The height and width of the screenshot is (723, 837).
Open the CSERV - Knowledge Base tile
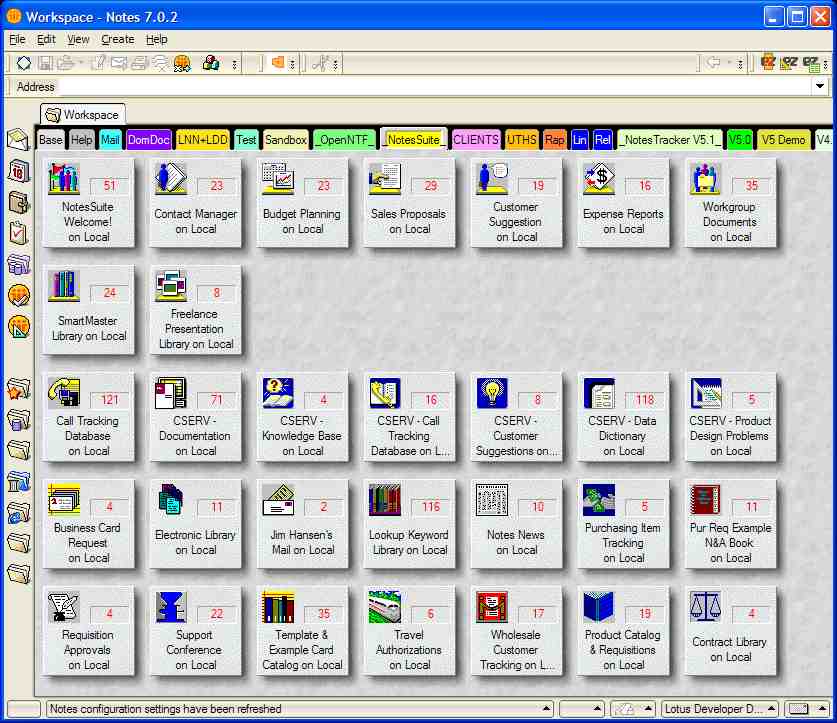pyautogui.click(x=302, y=416)
